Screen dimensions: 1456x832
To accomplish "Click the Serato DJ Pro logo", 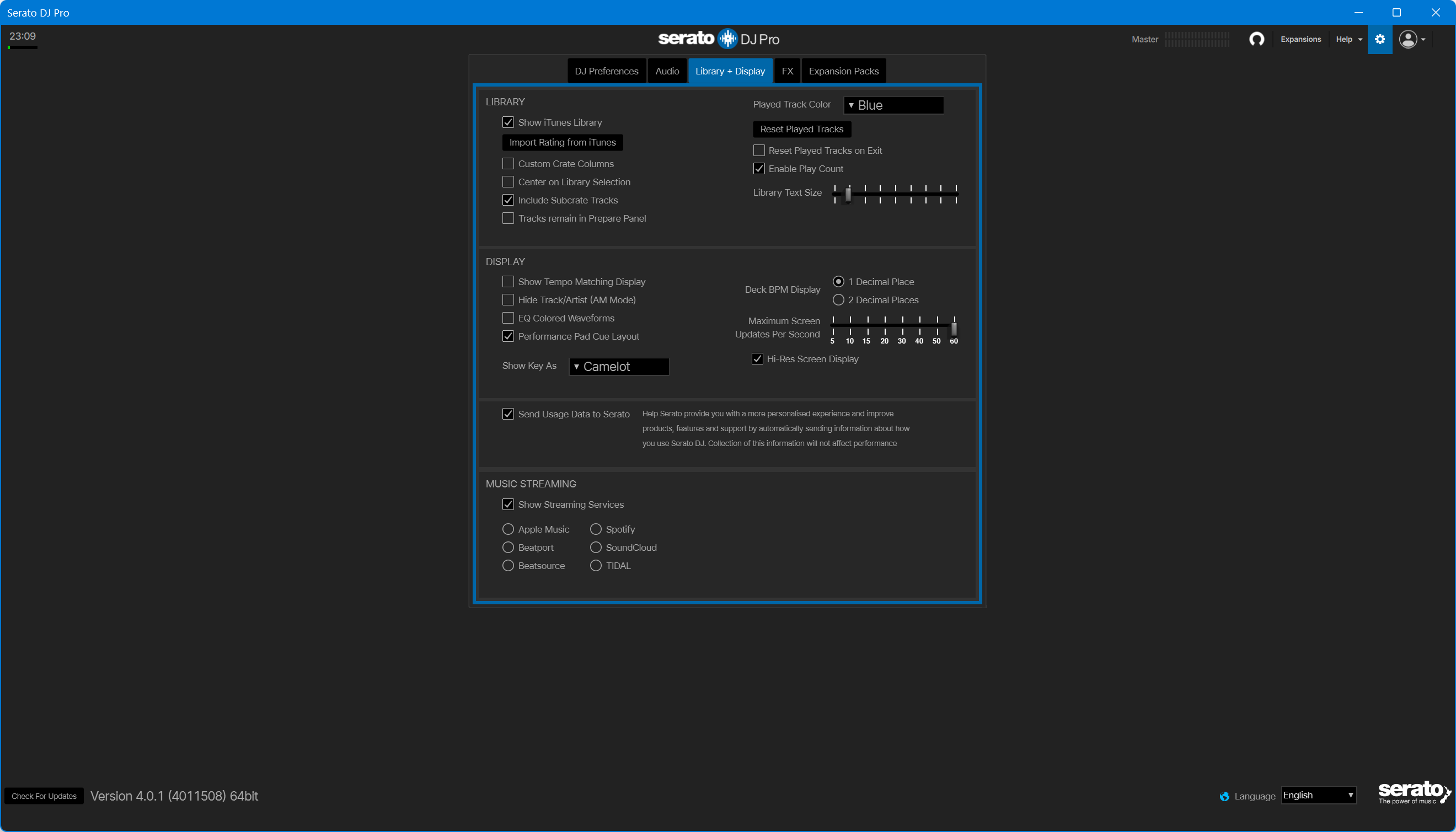I will pyautogui.click(x=718, y=38).
